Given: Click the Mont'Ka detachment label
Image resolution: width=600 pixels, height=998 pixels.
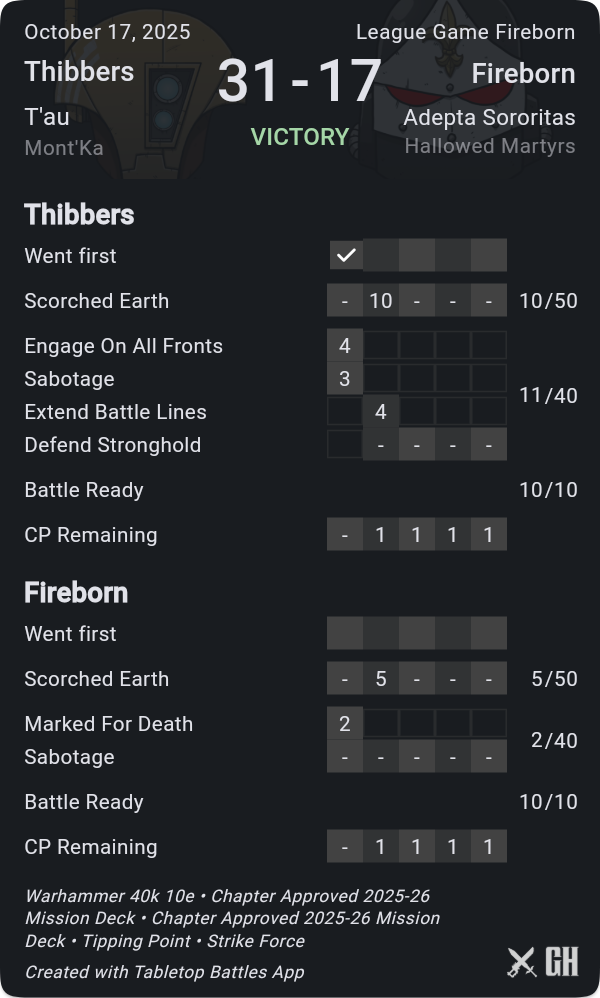Looking at the screenshot, I should [x=64, y=149].
